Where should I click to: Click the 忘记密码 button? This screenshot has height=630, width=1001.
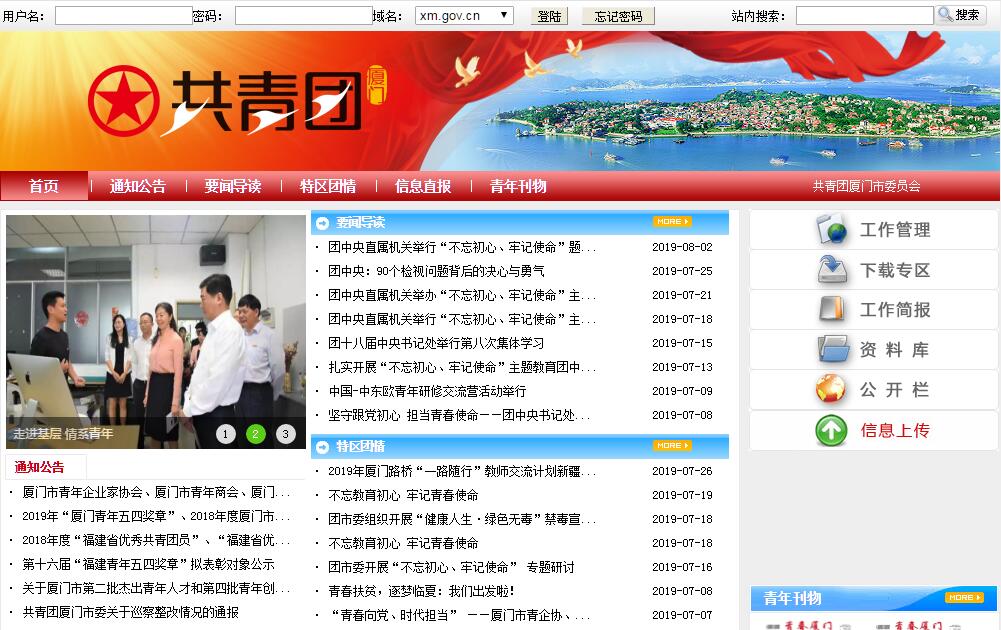click(x=618, y=16)
